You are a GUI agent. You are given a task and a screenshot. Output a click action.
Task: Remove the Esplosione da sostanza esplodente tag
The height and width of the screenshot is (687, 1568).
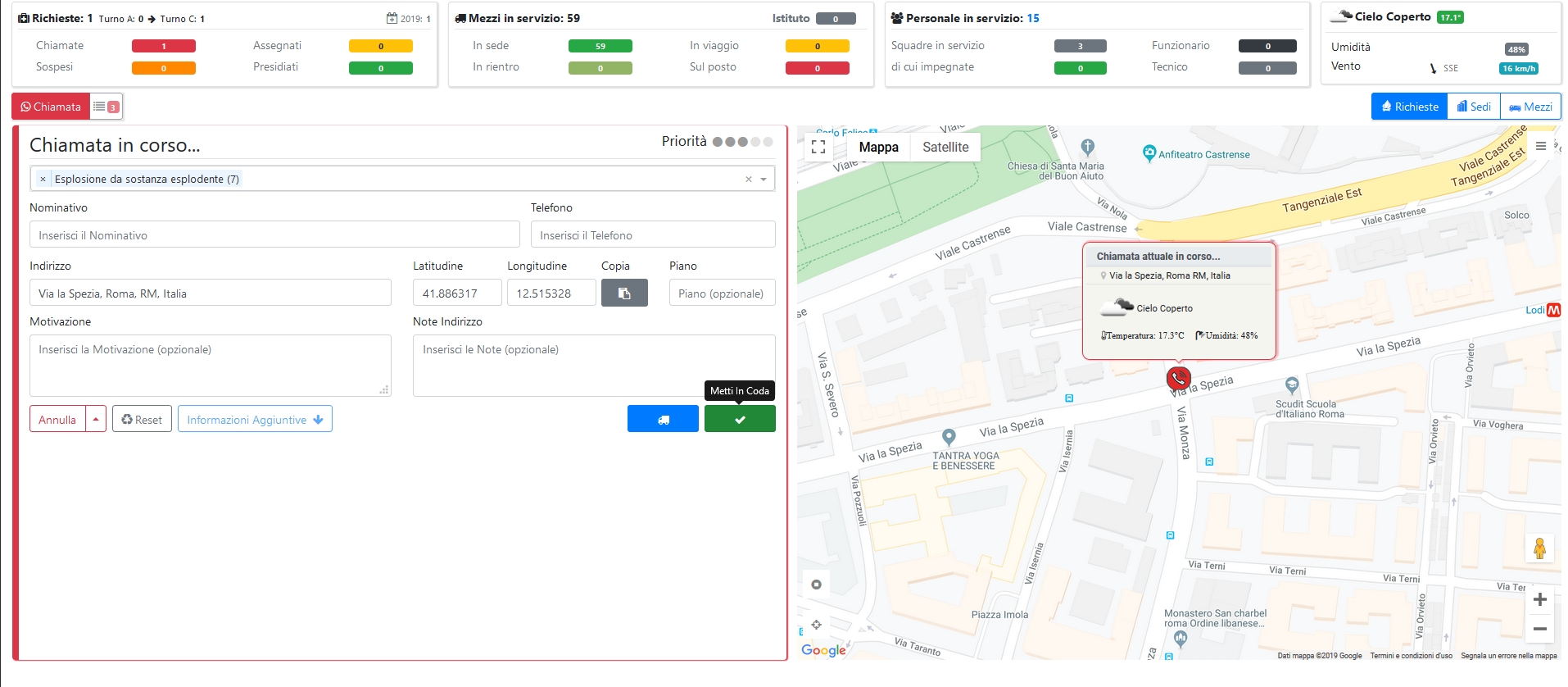[43, 179]
